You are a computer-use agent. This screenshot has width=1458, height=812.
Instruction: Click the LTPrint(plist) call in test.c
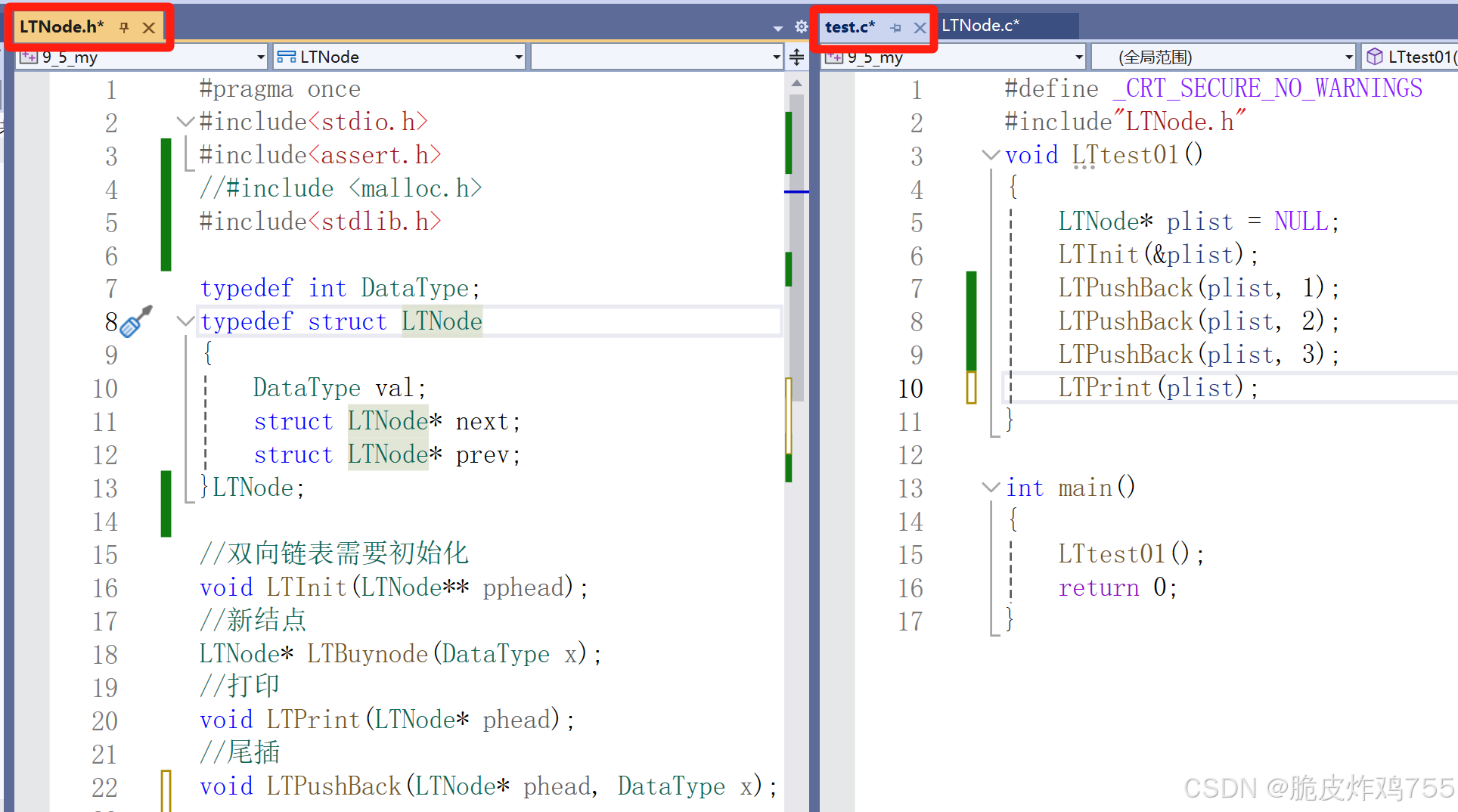[1159, 388]
